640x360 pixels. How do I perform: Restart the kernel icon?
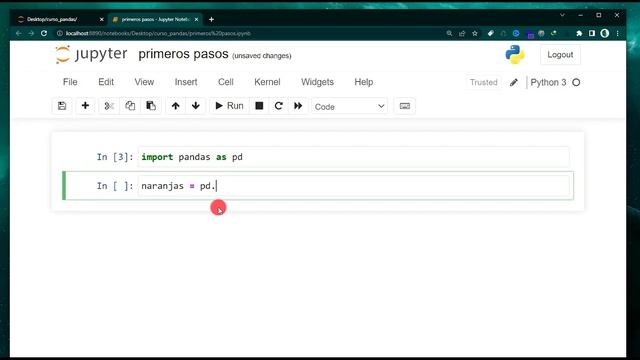click(x=279, y=106)
